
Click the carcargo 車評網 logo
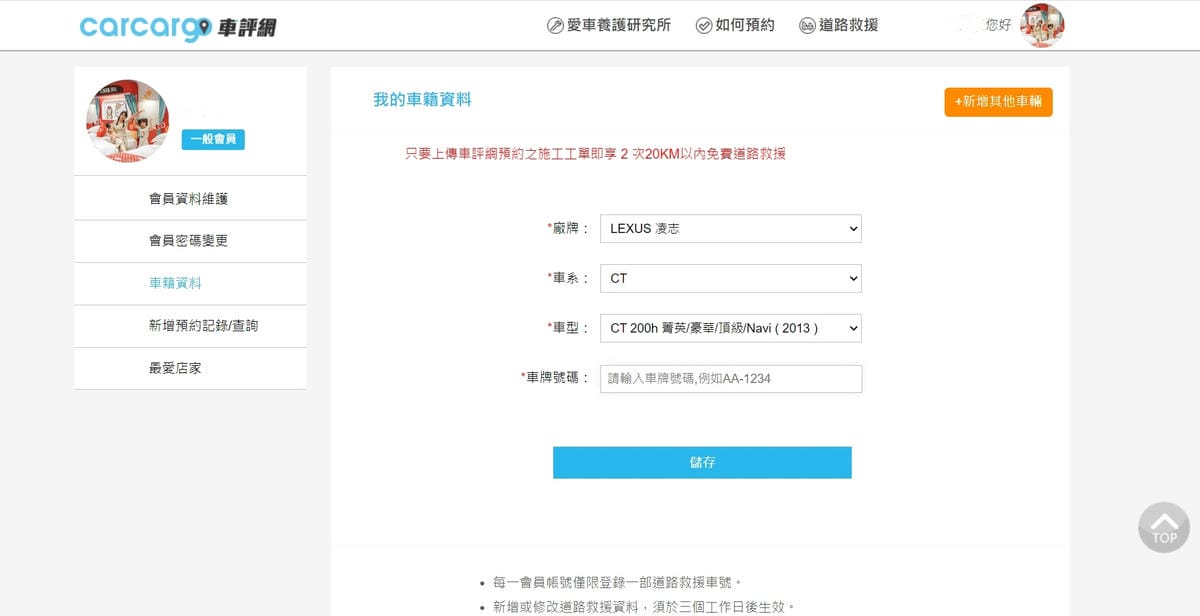click(x=178, y=27)
